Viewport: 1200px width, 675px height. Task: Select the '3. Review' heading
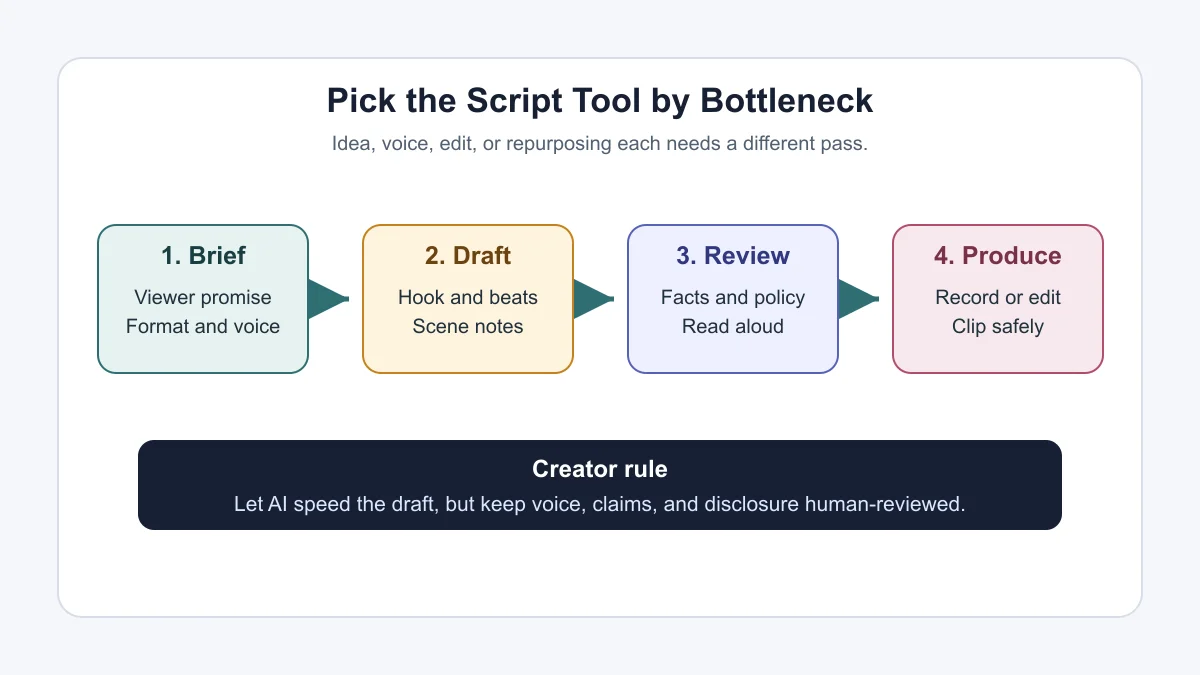point(733,255)
